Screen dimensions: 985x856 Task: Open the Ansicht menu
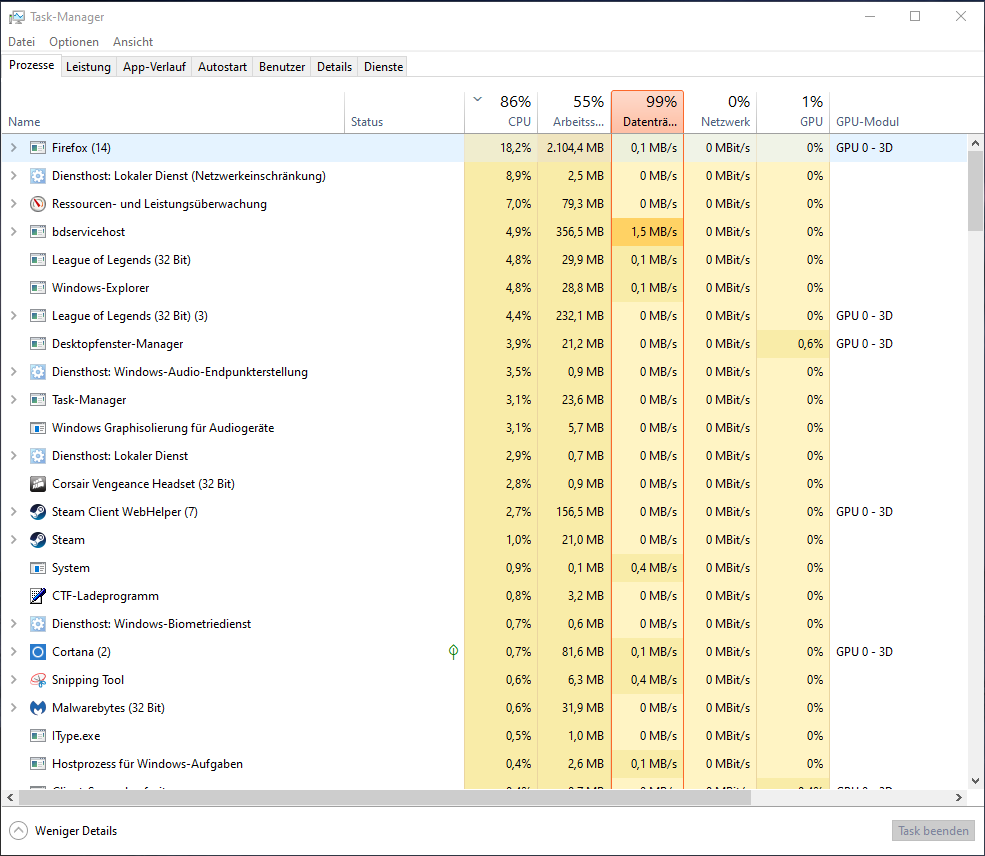click(x=133, y=41)
